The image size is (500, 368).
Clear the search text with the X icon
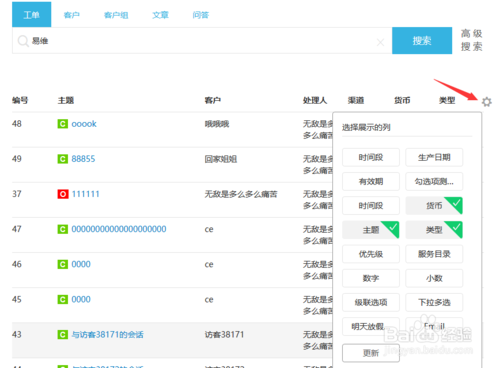(380, 42)
